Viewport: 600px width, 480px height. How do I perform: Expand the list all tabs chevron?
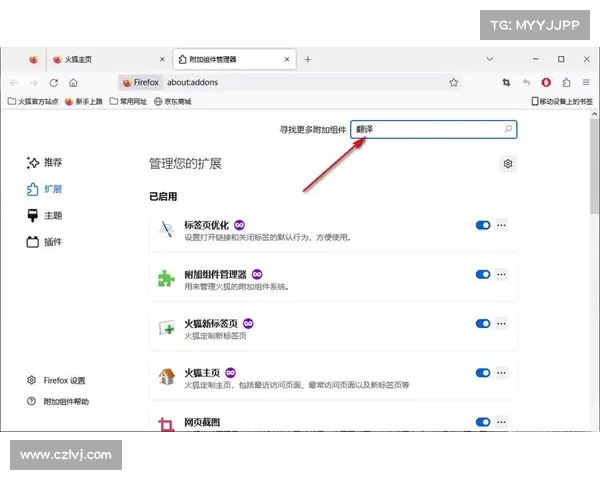click(x=489, y=59)
